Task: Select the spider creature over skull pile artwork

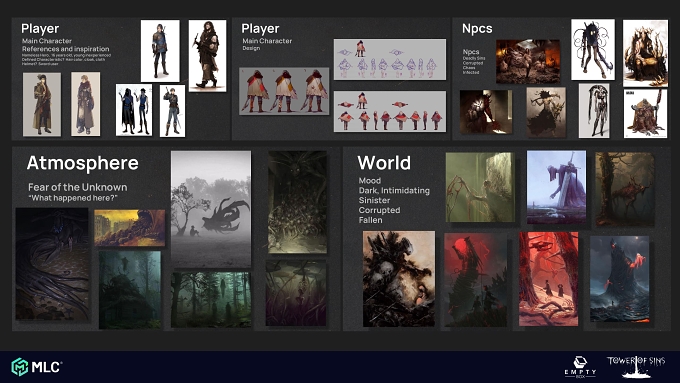Action: tap(298, 202)
